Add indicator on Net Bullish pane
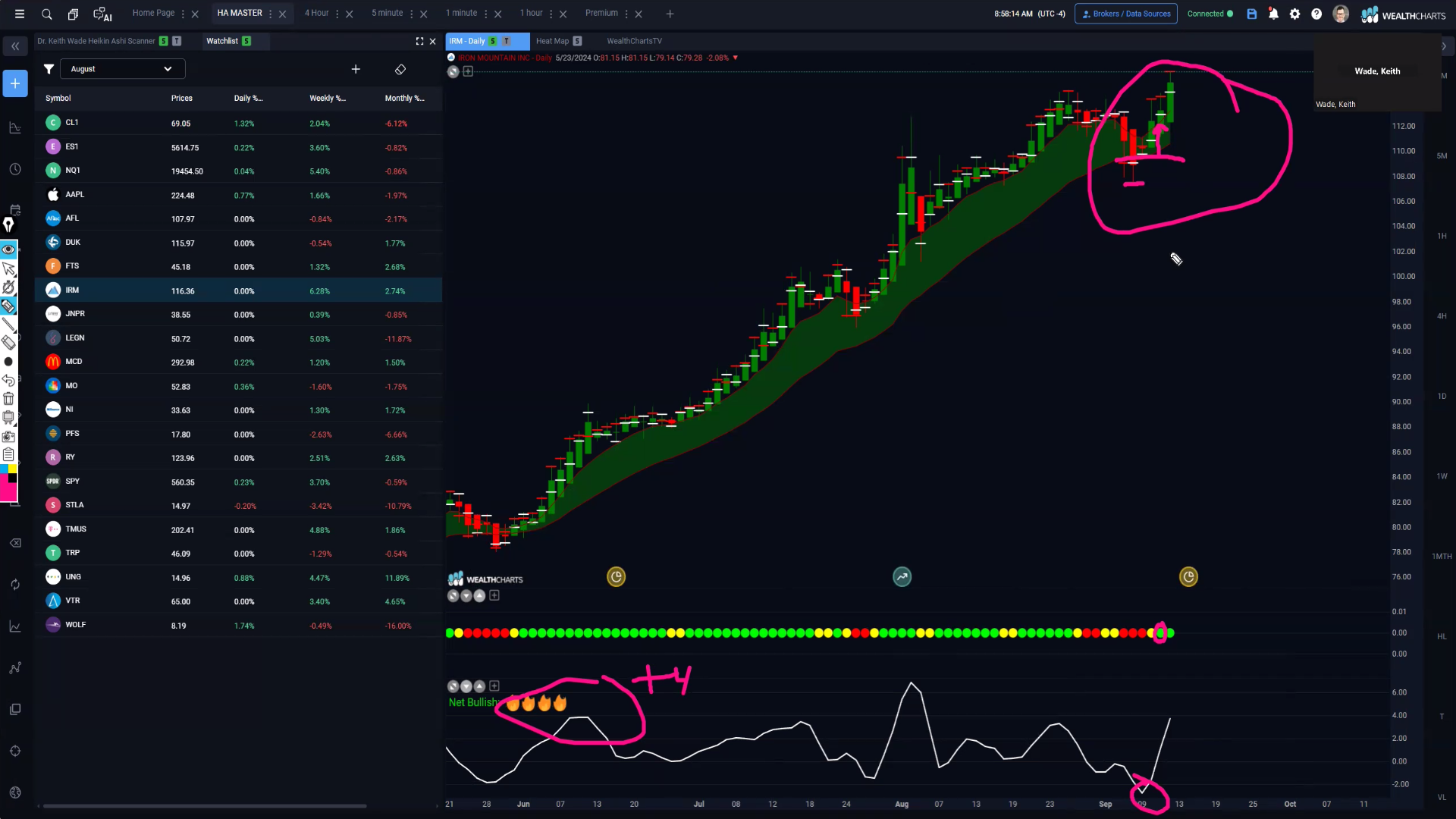 pyautogui.click(x=494, y=686)
